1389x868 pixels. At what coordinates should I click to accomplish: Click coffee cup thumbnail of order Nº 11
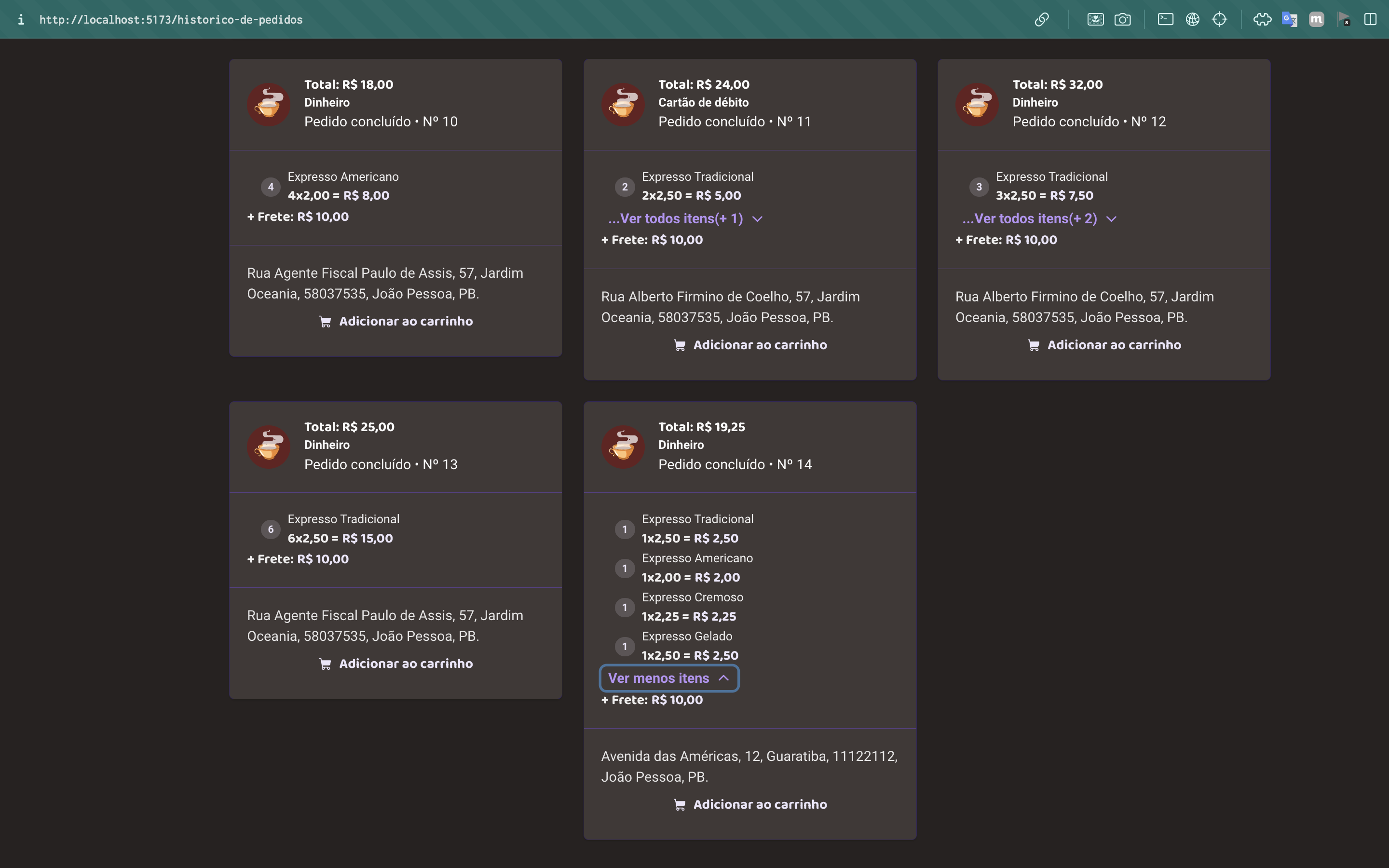[x=623, y=105]
